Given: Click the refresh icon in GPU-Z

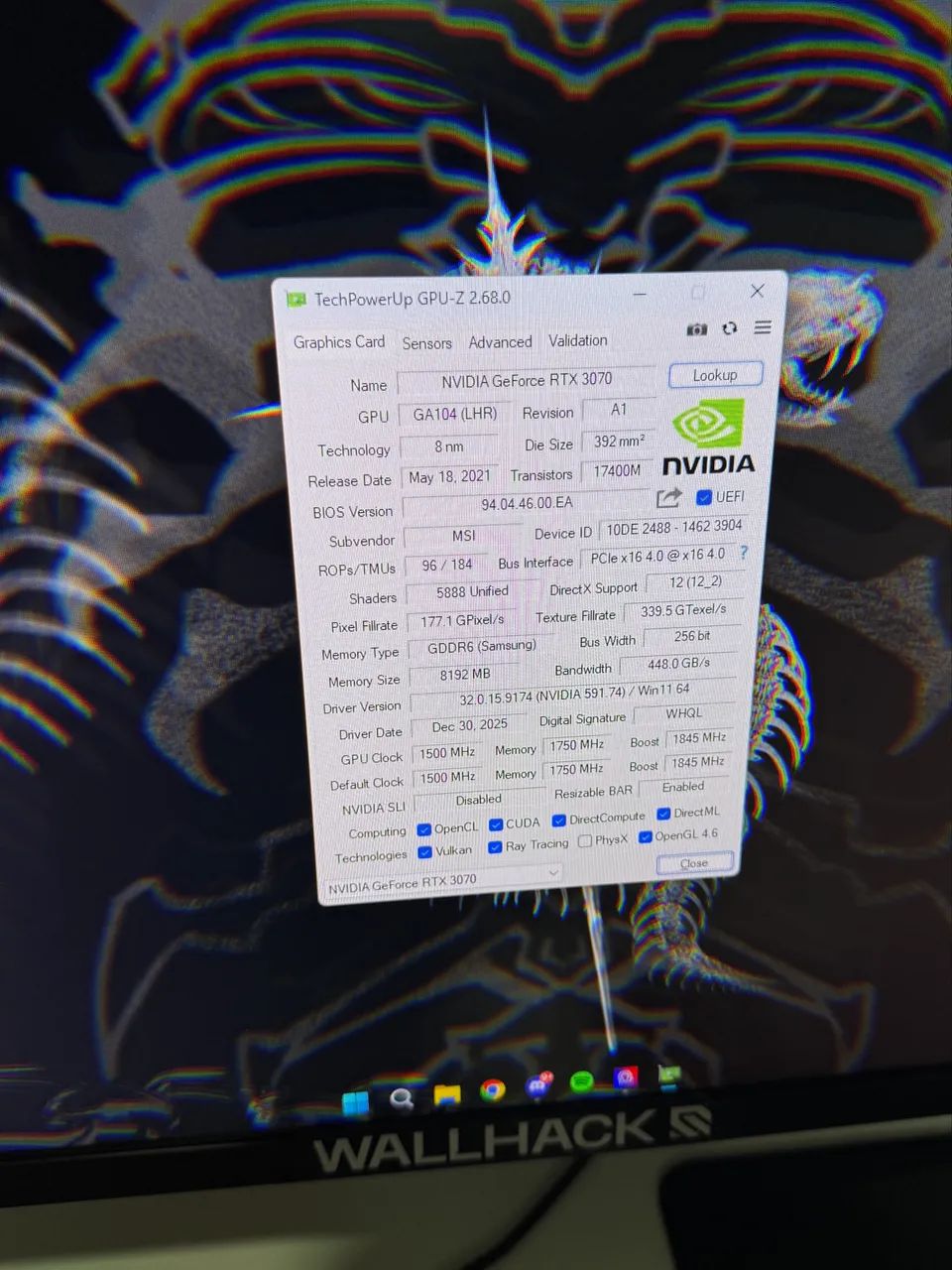Looking at the screenshot, I should tap(730, 328).
